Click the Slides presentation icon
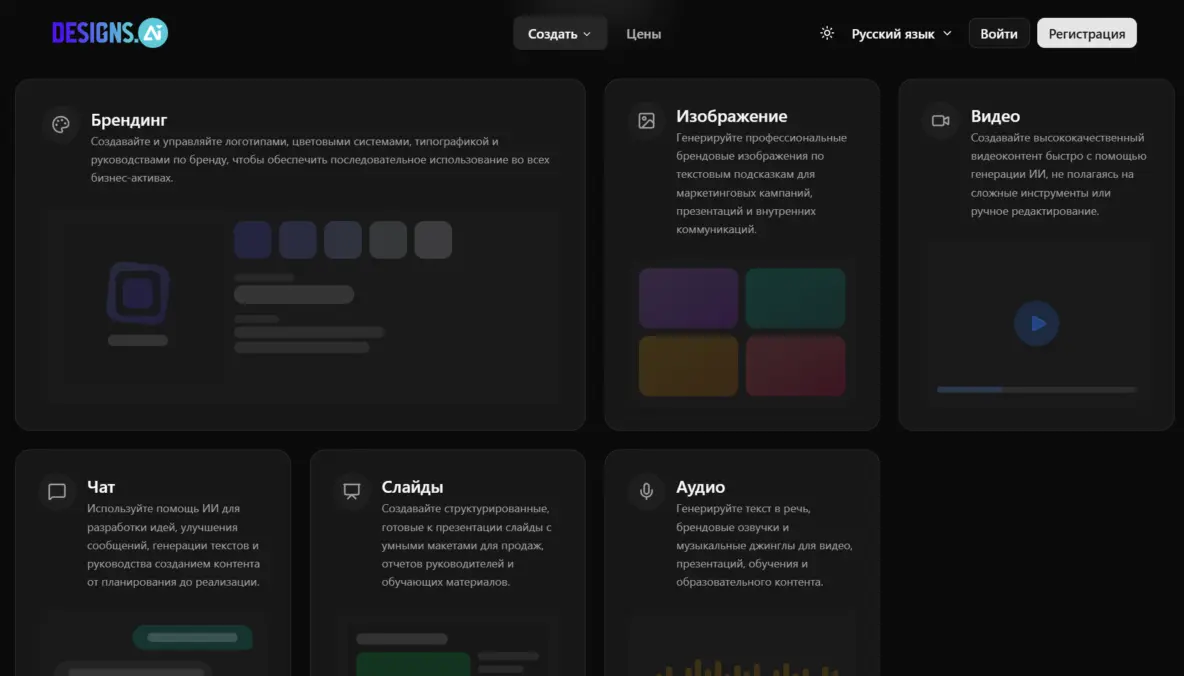1184x676 pixels. click(351, 492)
